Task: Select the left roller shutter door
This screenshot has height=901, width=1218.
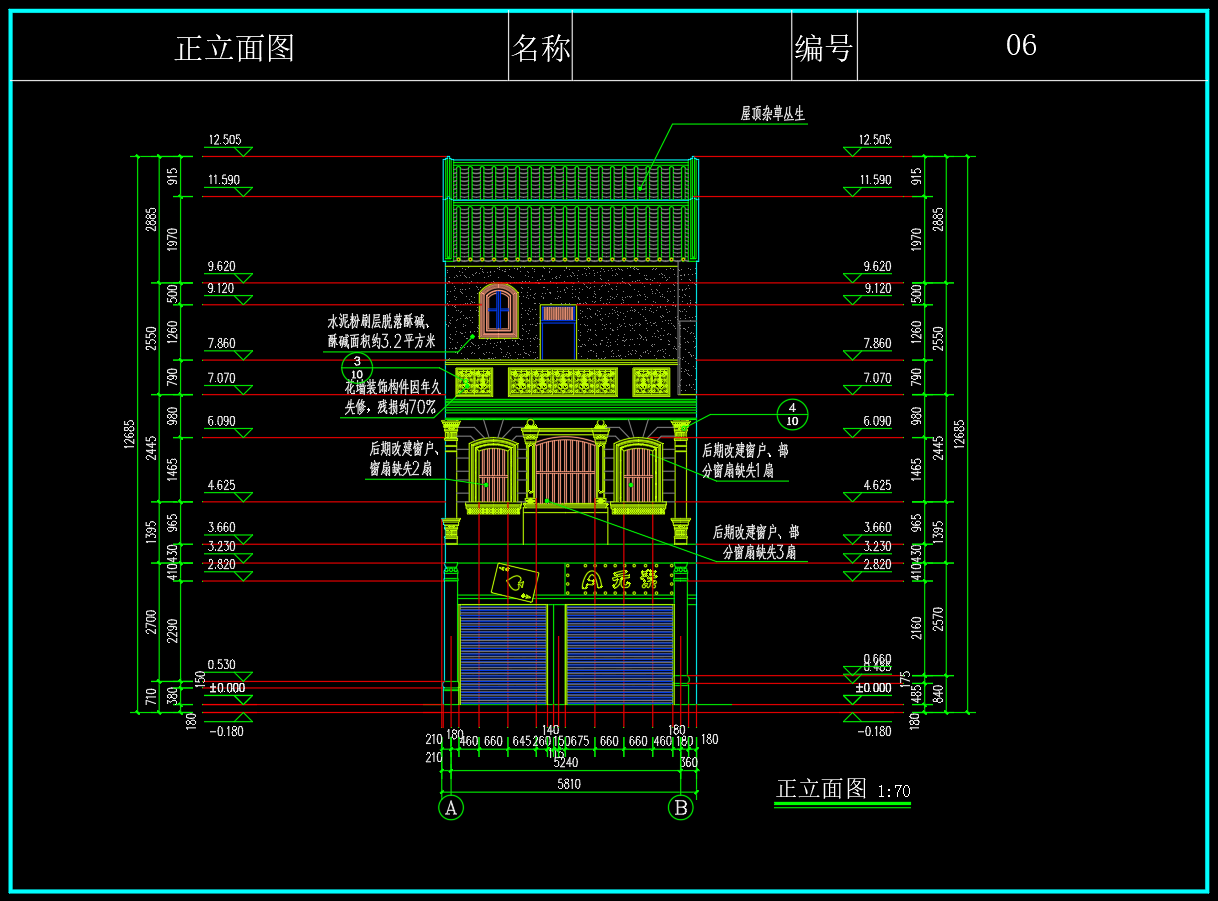Action: (503, 654)
